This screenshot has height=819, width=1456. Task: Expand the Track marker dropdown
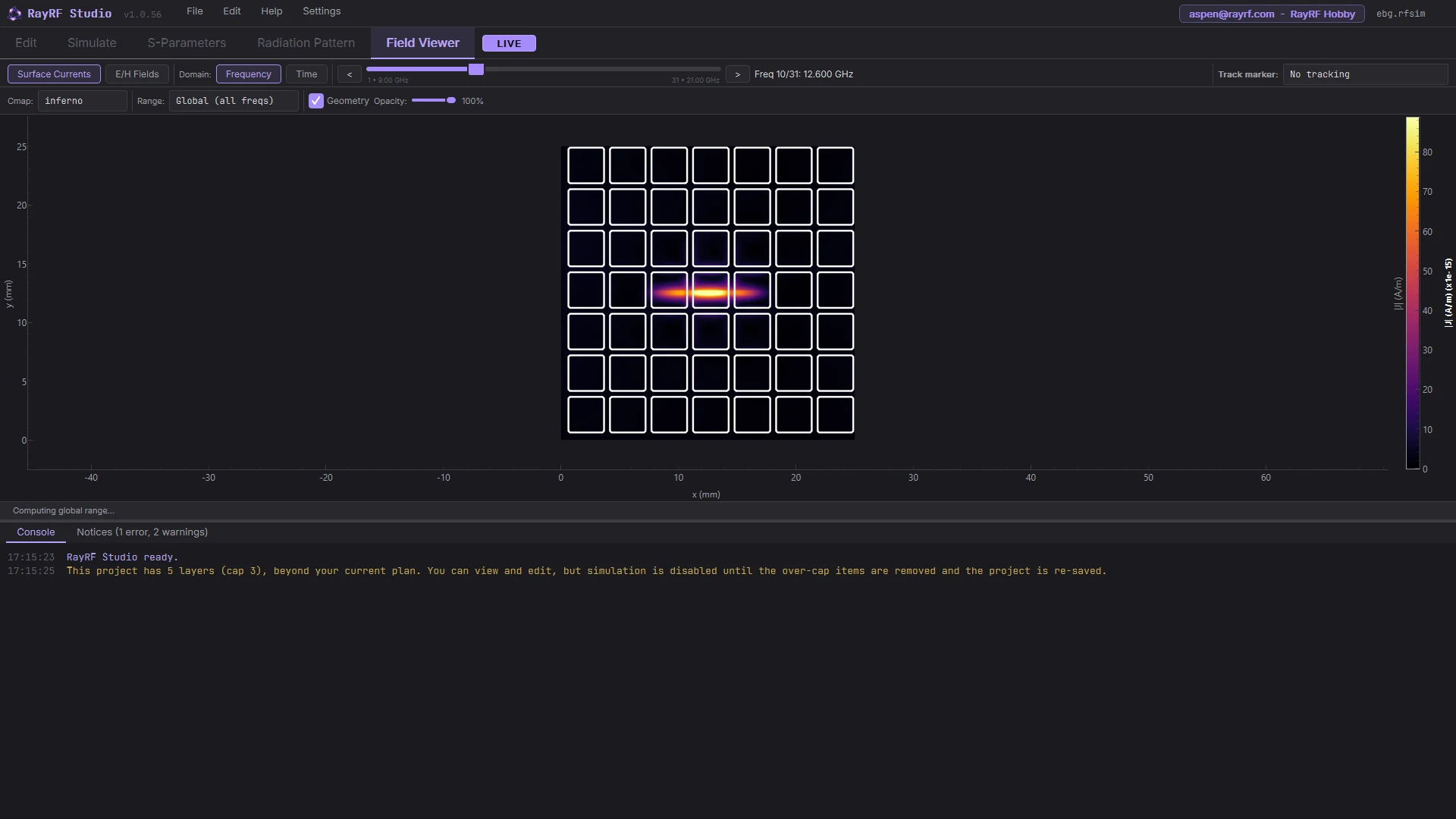coord(1365,74)
